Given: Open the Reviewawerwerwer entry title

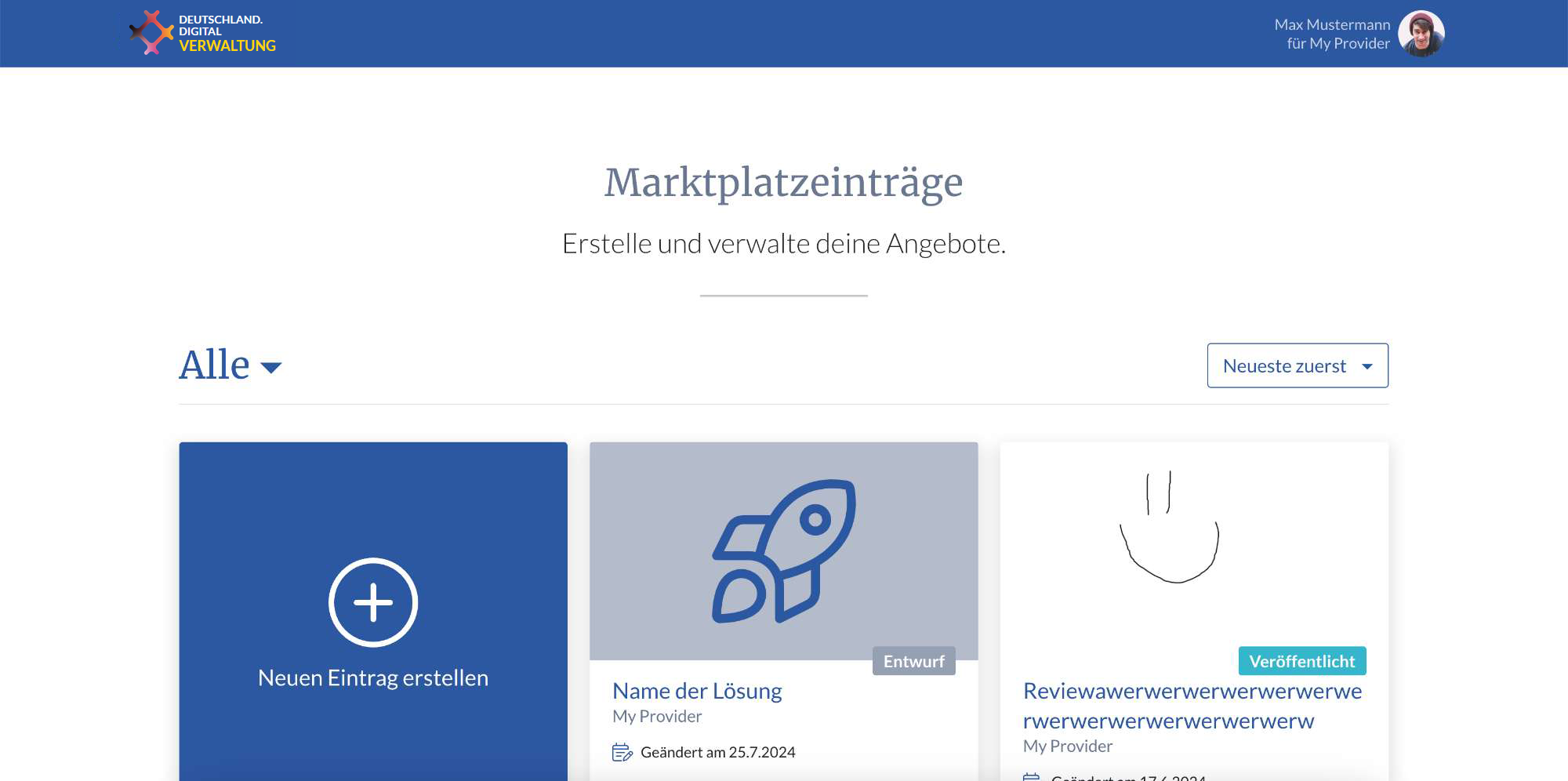Looking at the screenshot, I should [x=1192, y=706].
